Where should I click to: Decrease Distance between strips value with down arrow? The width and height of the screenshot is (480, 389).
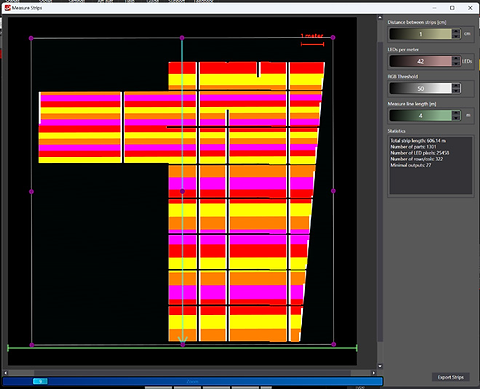tap(456, 36)
